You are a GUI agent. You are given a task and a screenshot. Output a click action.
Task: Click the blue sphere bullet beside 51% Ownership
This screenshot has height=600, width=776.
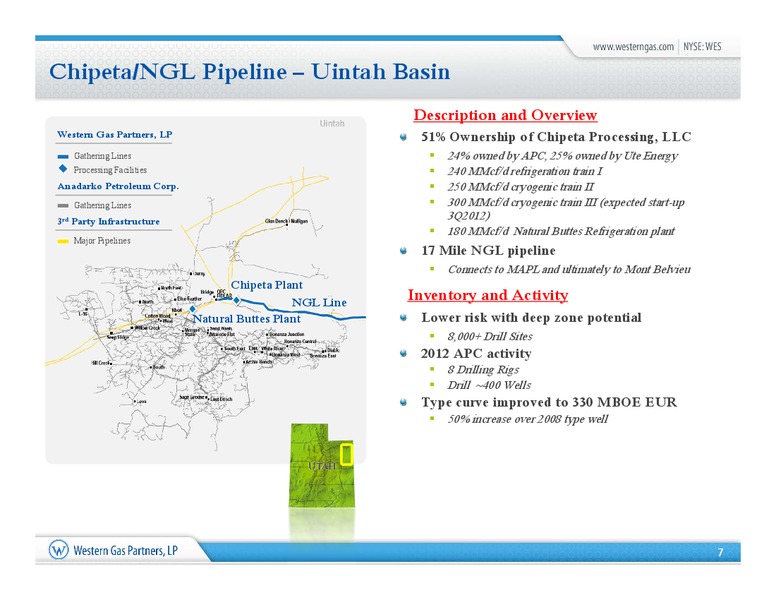(x=404, y=137)
